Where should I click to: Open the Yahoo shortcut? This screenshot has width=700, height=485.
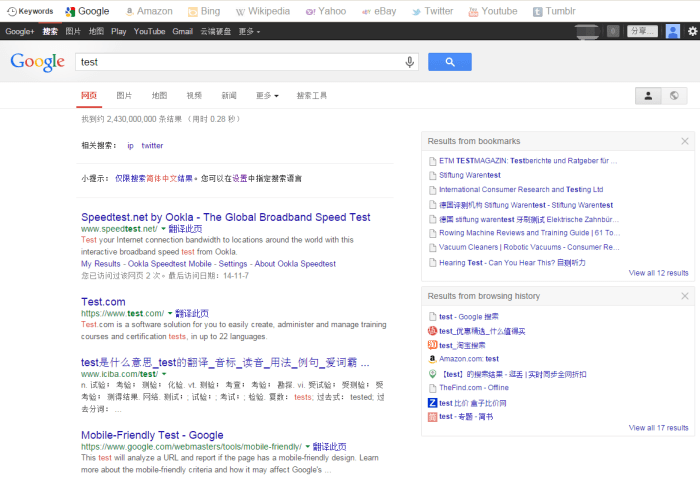click(x=326, y=11)
